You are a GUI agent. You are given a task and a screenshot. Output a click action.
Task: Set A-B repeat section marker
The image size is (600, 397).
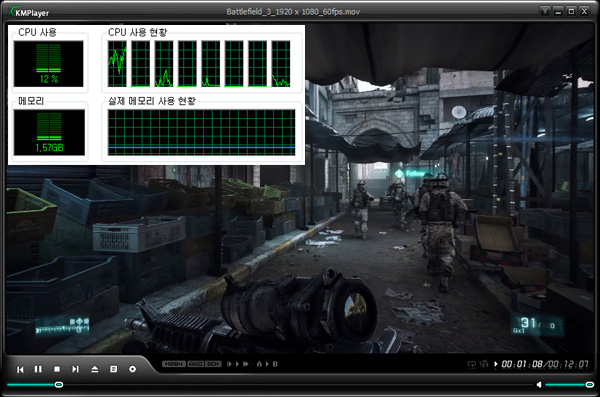pyautogui.click(x=267, y=364)
